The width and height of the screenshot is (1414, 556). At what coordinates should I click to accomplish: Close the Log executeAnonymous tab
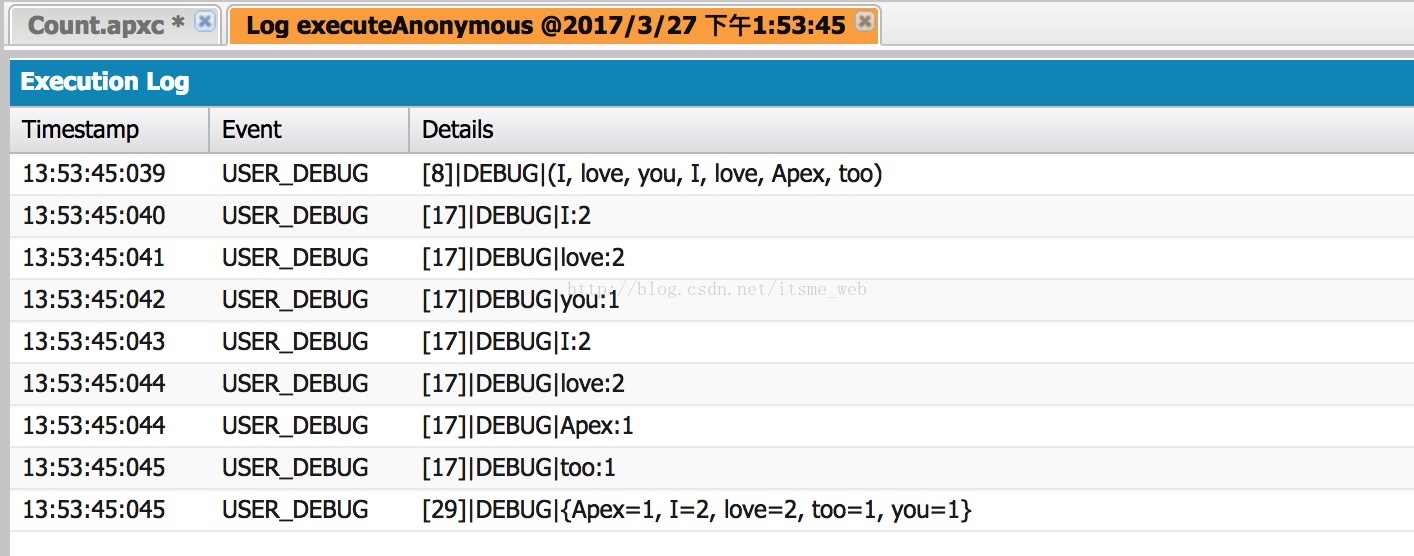tap(865, 22)
